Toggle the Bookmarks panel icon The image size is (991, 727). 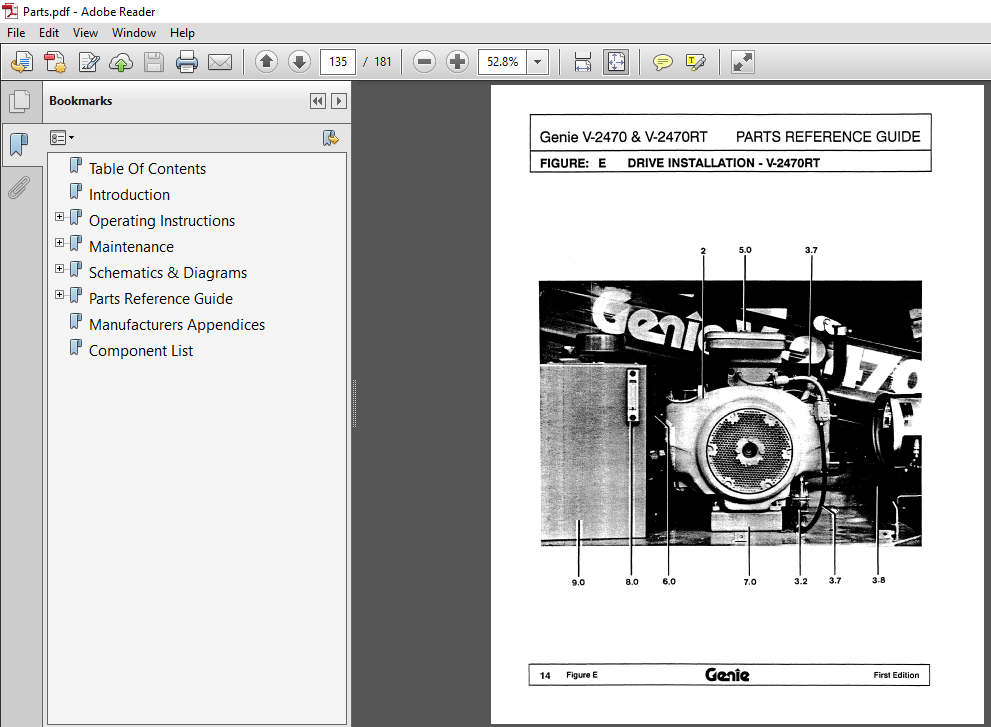pyautogui.click(x=20, y=144)
